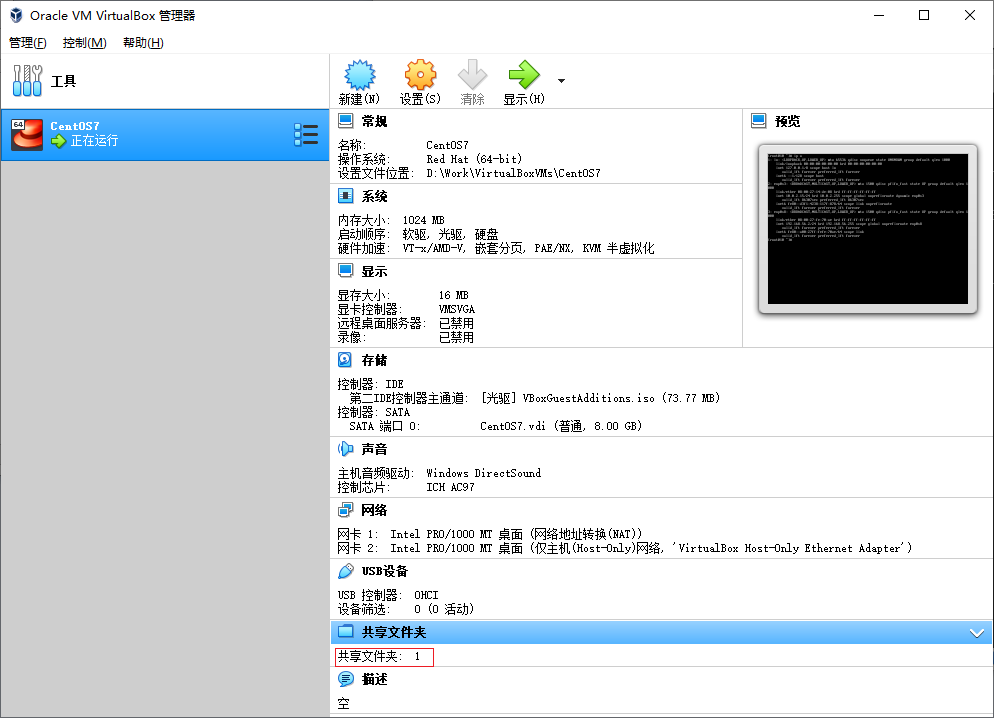
Task: Open the 系统 settings heading link
Action: (x=374, y=196)
